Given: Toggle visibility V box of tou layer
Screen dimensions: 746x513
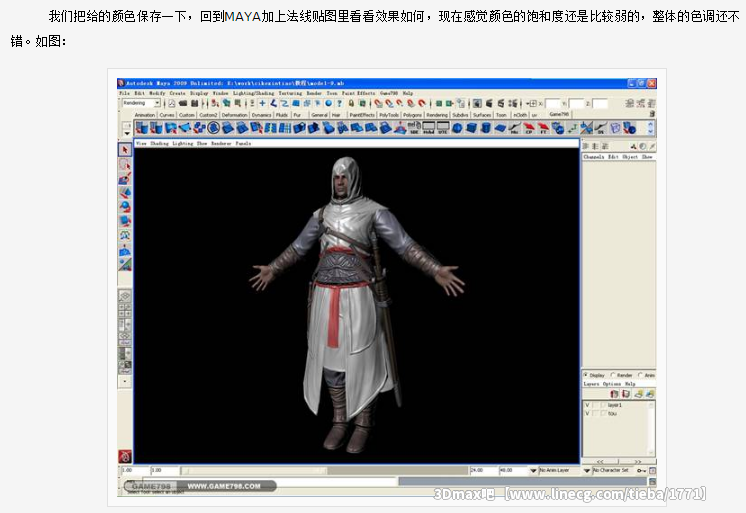Looking at the screenshot, I should (587, 414).
